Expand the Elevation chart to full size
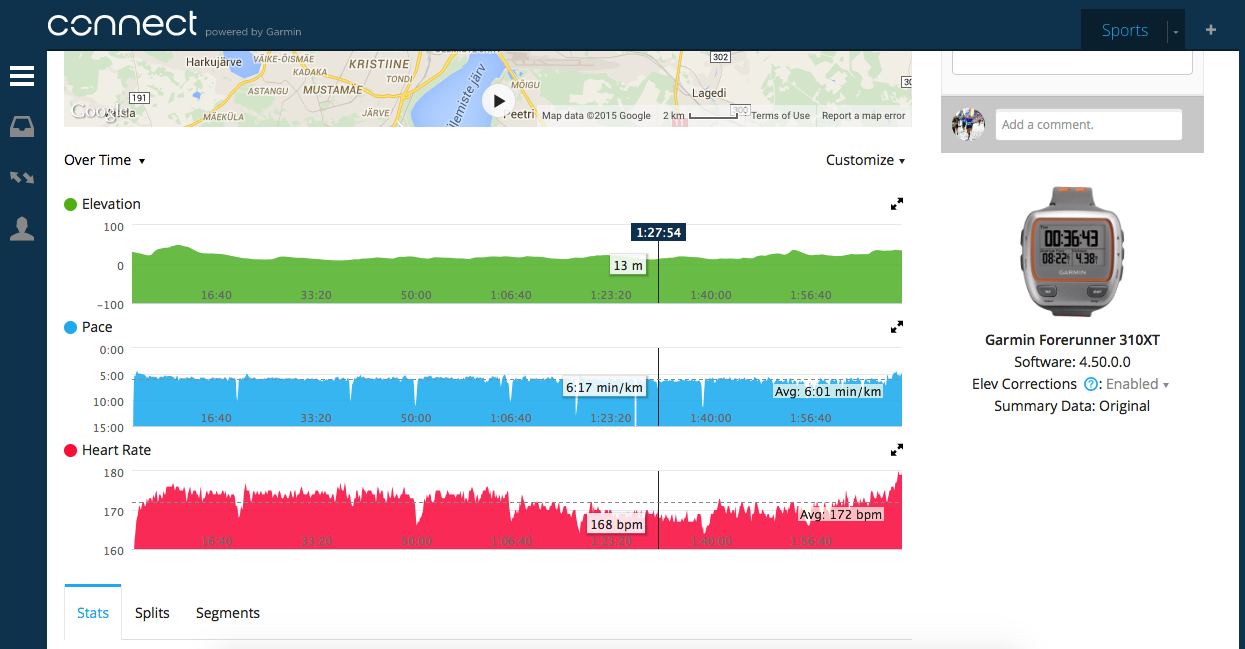Screen dimensions: 1245x649 coord(897,204)
